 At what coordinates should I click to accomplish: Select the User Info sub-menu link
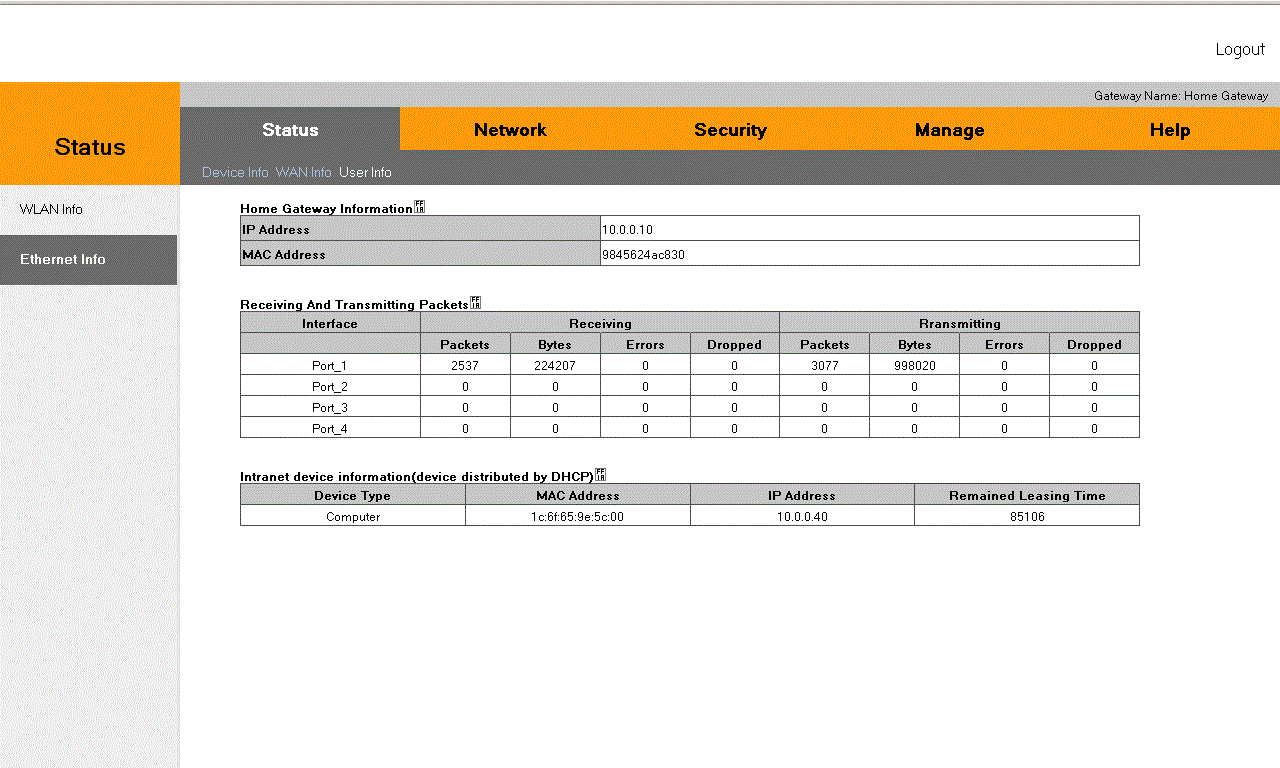365,172
